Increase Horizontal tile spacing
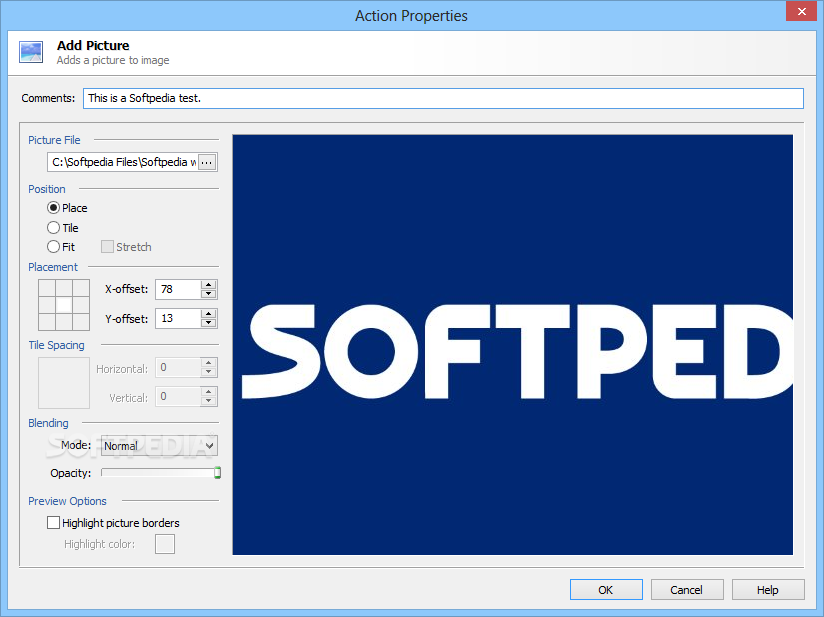Image resolution: width=824 pixels, height=617 pixels. (x=209, y=363)
